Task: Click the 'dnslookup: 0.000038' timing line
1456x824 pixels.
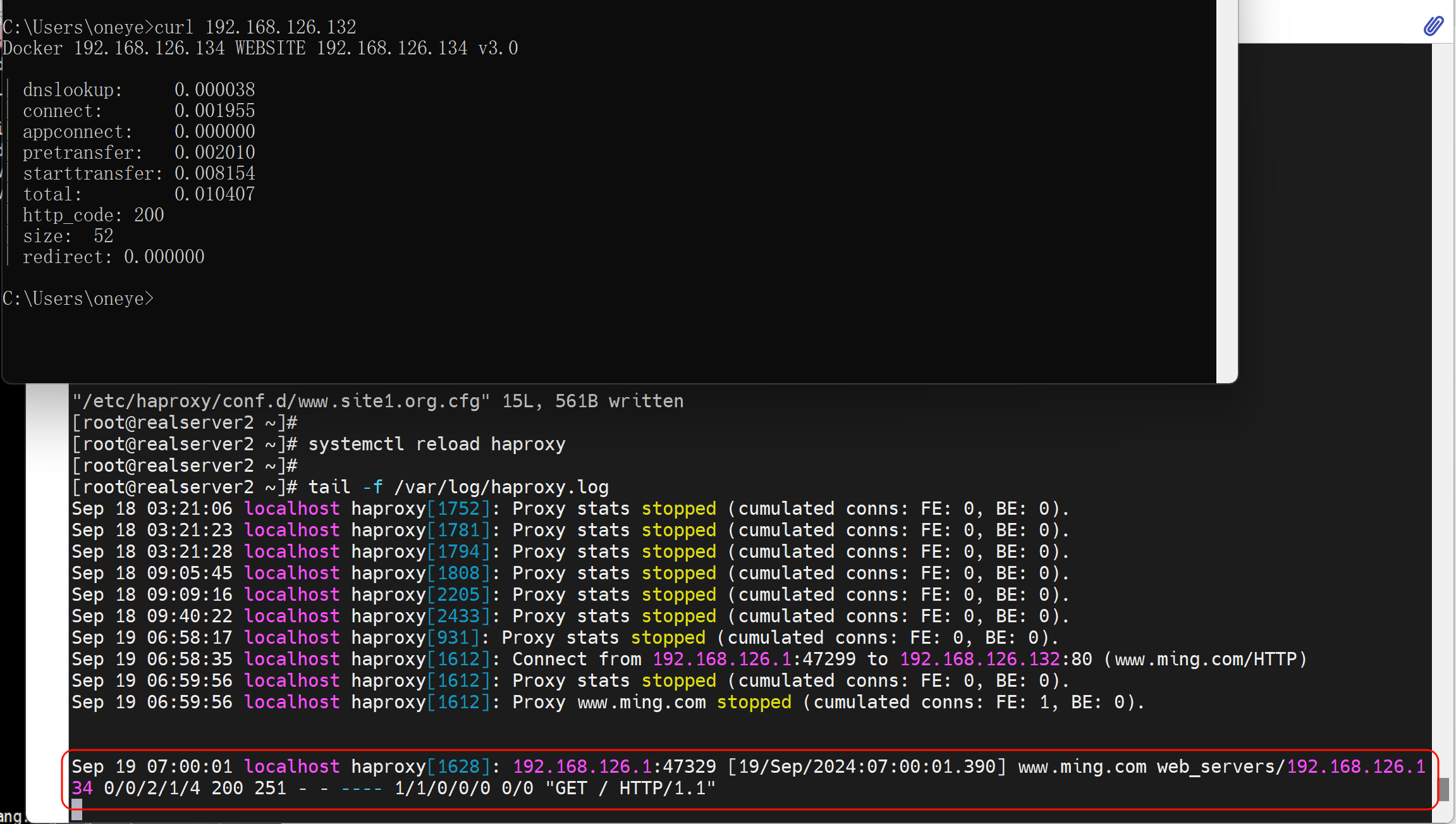Action: [x=139, y=90]
